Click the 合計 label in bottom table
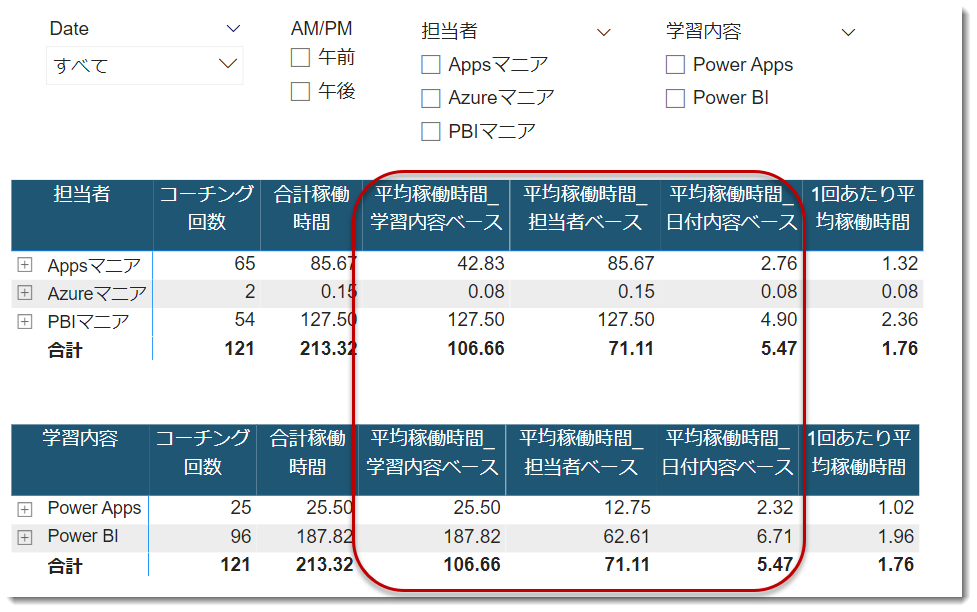977x612 pixels. [65, 567]
